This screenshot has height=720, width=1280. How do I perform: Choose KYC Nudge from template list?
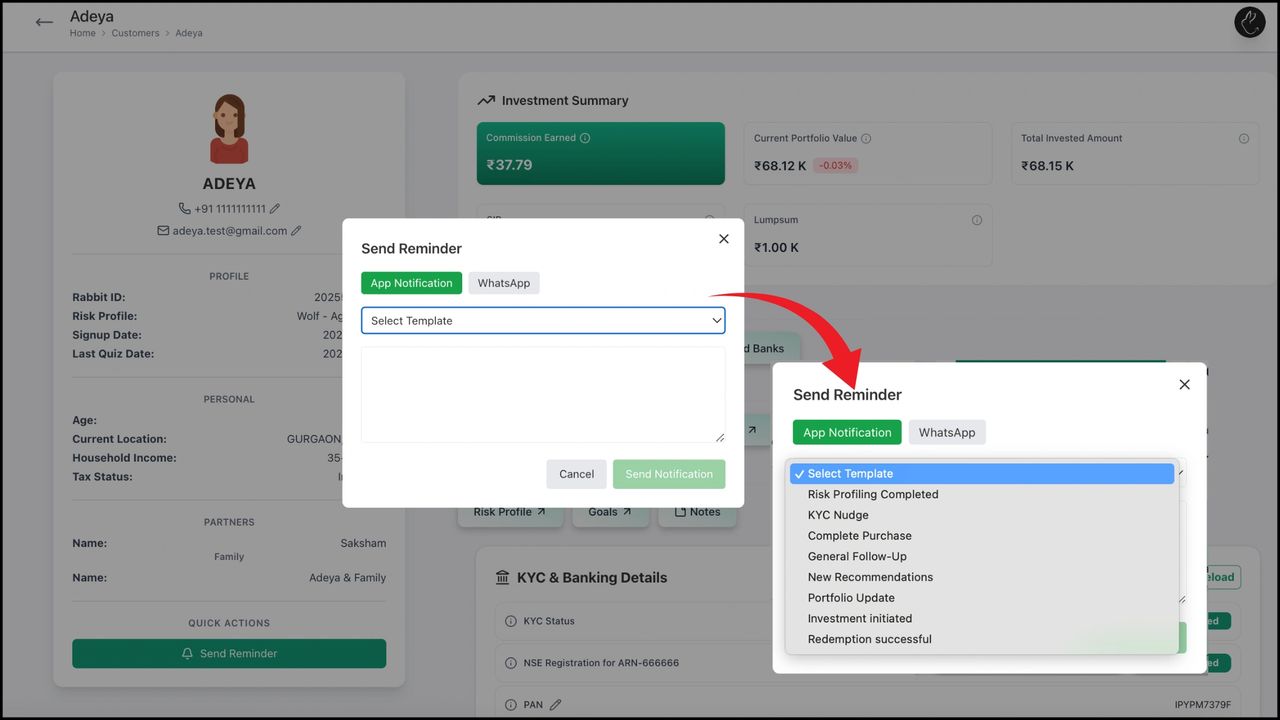point(838,515)
